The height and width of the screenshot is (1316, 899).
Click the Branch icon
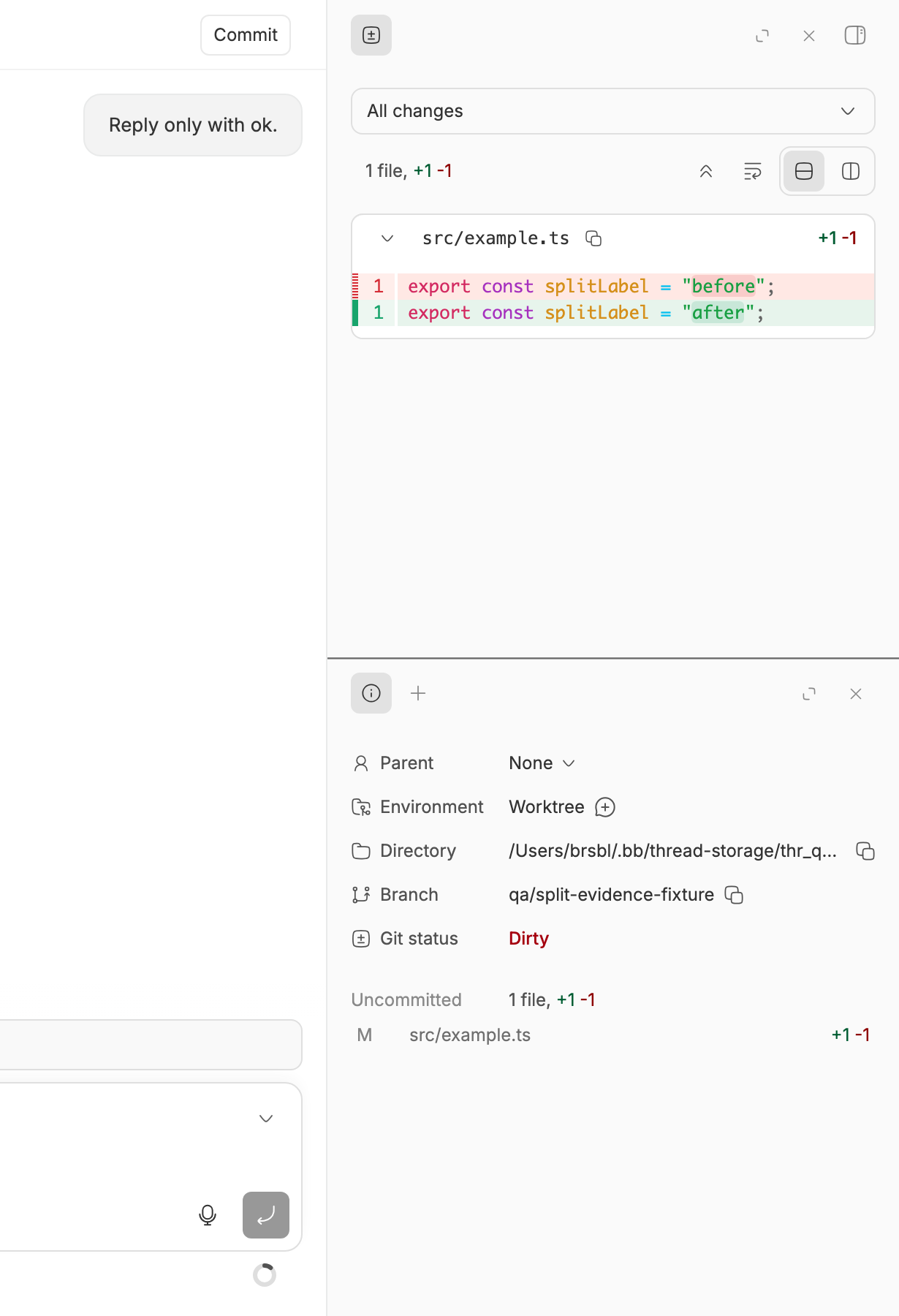point(361,895)
